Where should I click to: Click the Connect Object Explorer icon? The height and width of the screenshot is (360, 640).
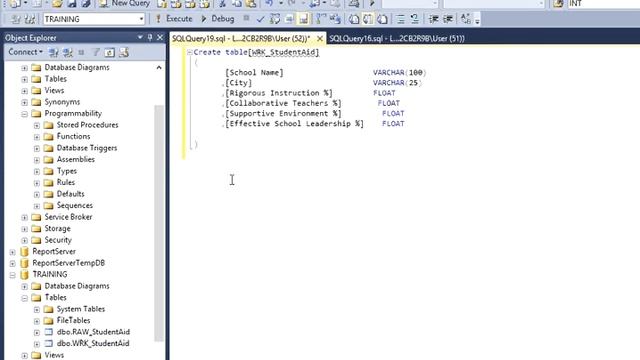pyautogui.click(x=53, y=52)
